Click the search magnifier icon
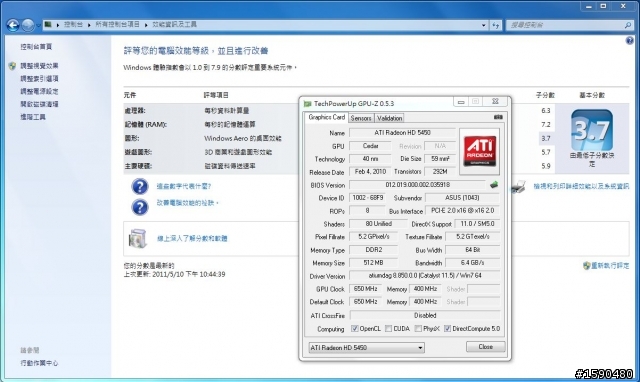The image size is (640, 382). pos(628,25)
